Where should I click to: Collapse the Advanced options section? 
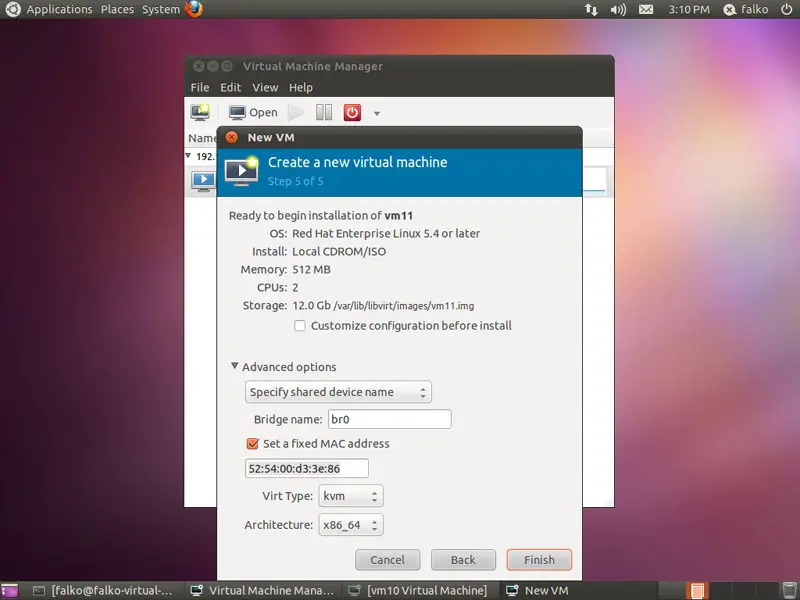tap(235, 366)
